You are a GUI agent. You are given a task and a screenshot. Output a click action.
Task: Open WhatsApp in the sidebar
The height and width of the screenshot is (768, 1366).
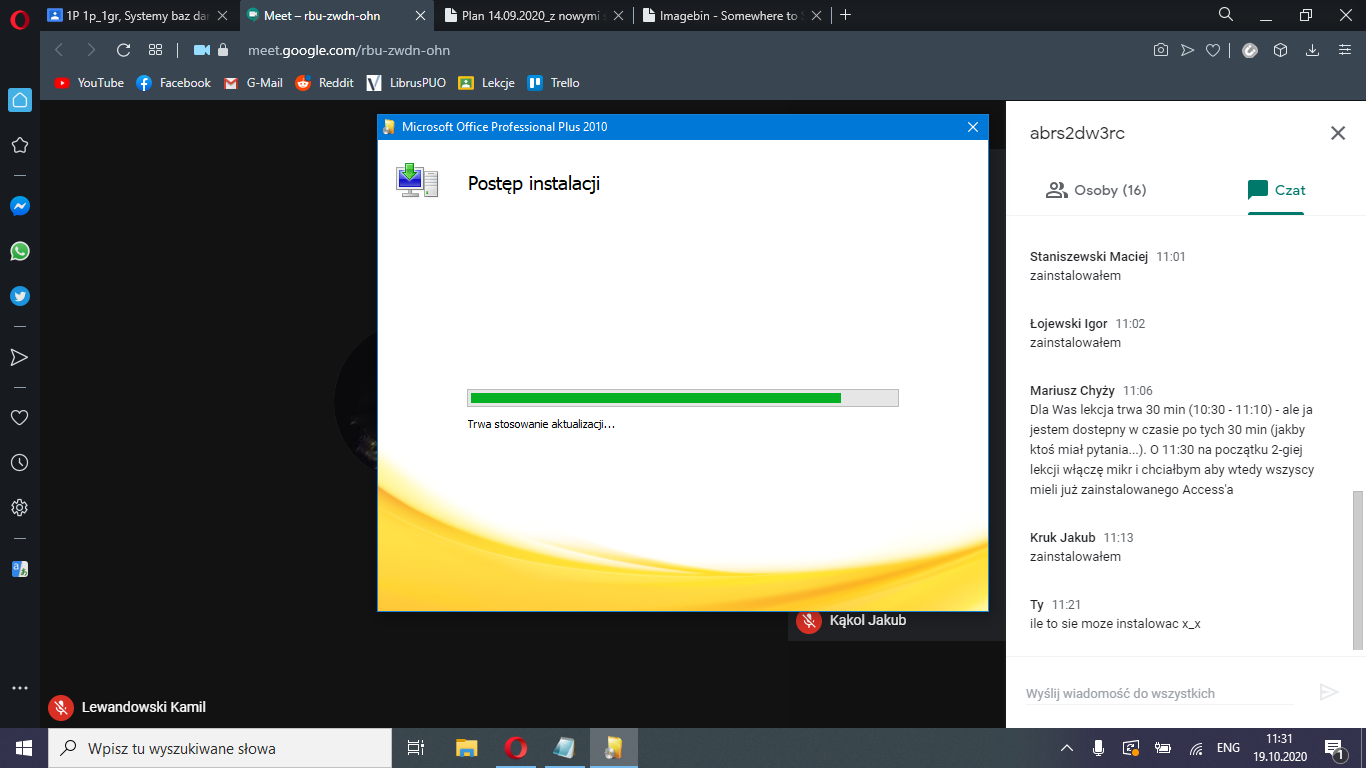point(20,251)
